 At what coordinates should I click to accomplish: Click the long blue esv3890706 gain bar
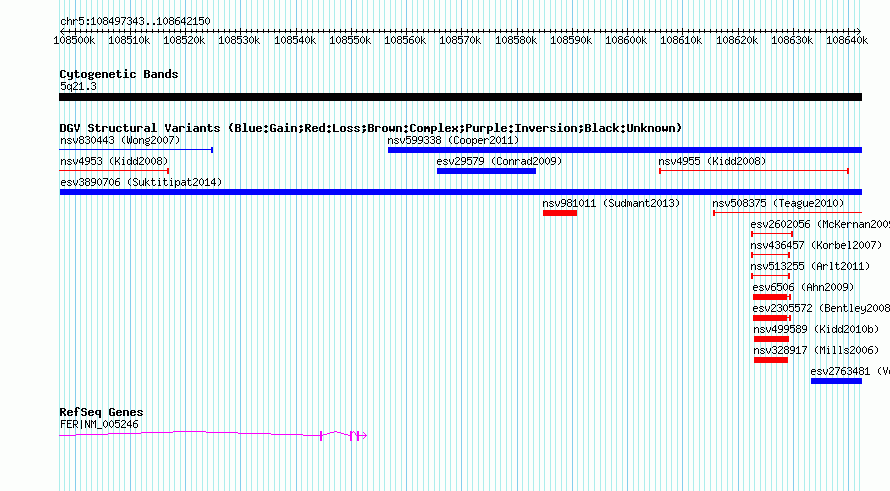(460, 192)
